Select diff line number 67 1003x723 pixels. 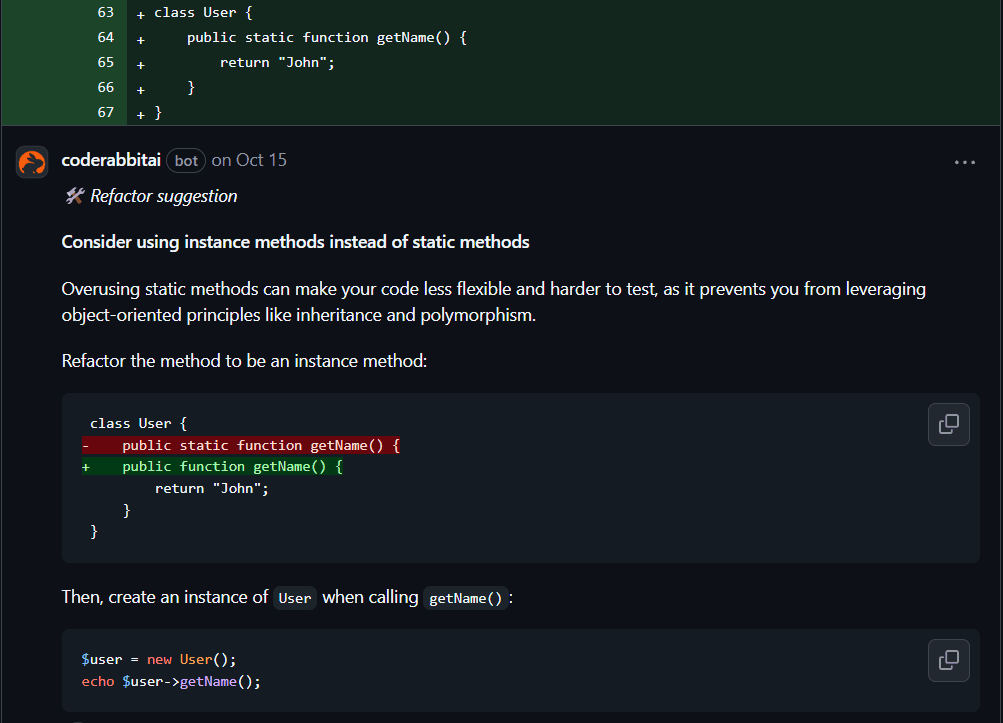click(x=105, y=112)
